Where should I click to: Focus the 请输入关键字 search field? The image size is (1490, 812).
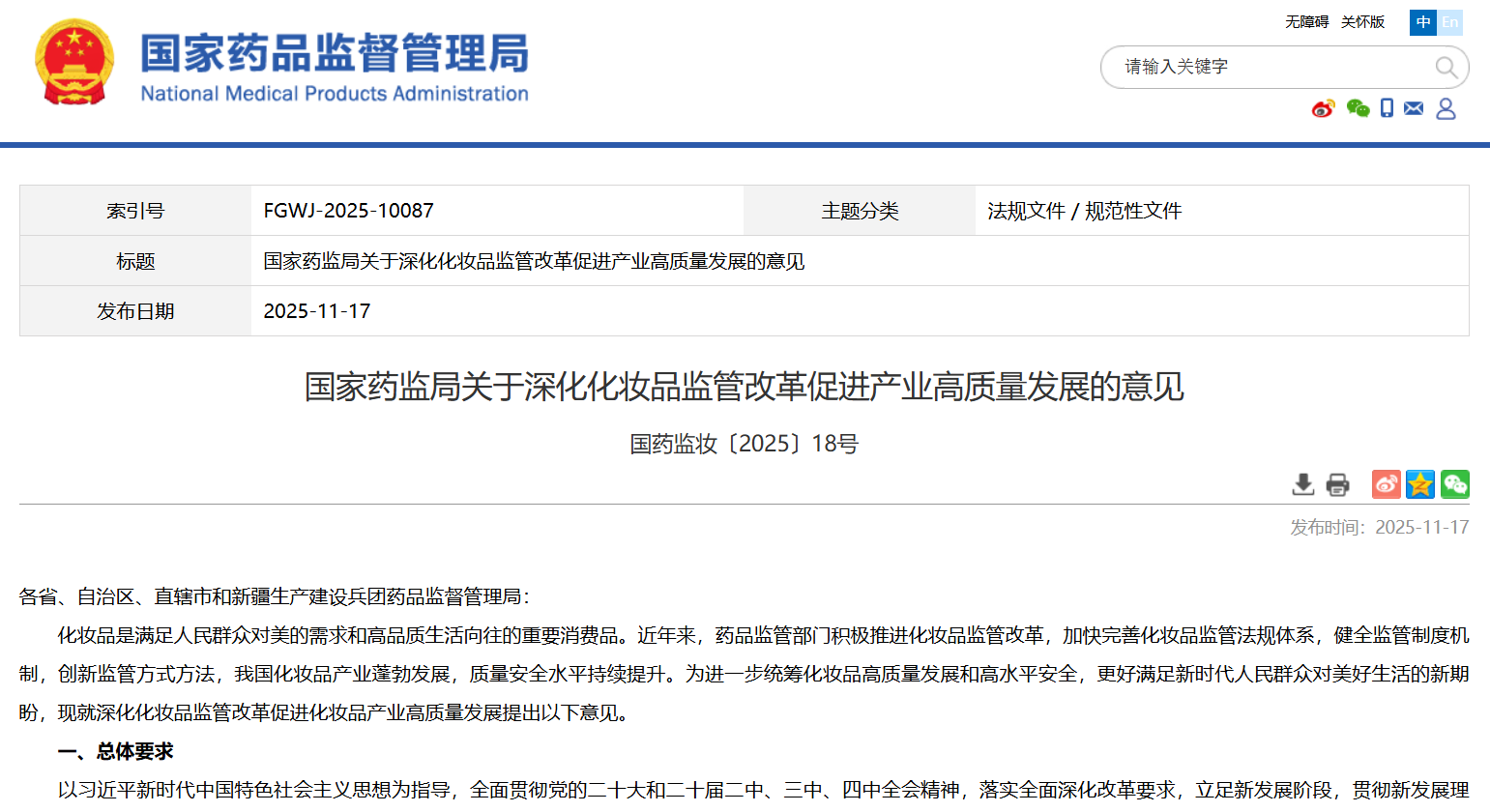1267,67
